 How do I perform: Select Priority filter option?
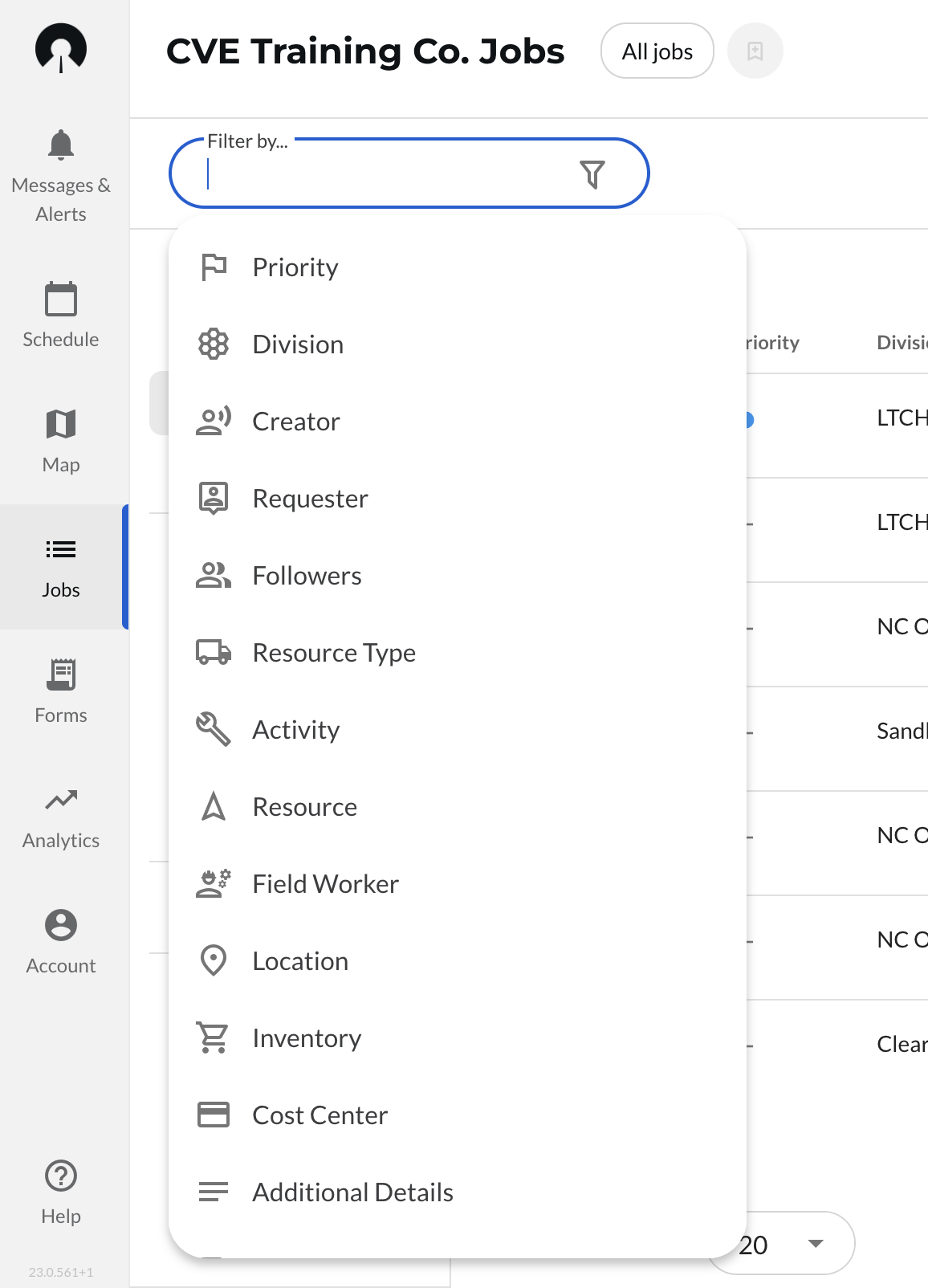click(295, 267)
